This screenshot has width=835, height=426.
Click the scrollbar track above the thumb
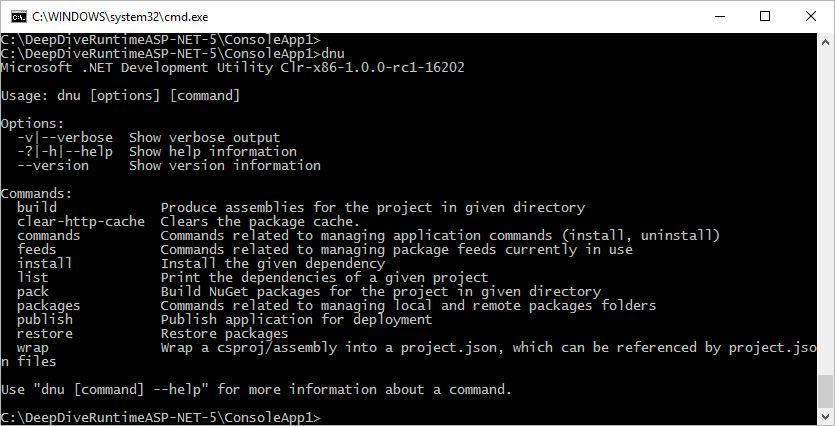pos(825,200)
